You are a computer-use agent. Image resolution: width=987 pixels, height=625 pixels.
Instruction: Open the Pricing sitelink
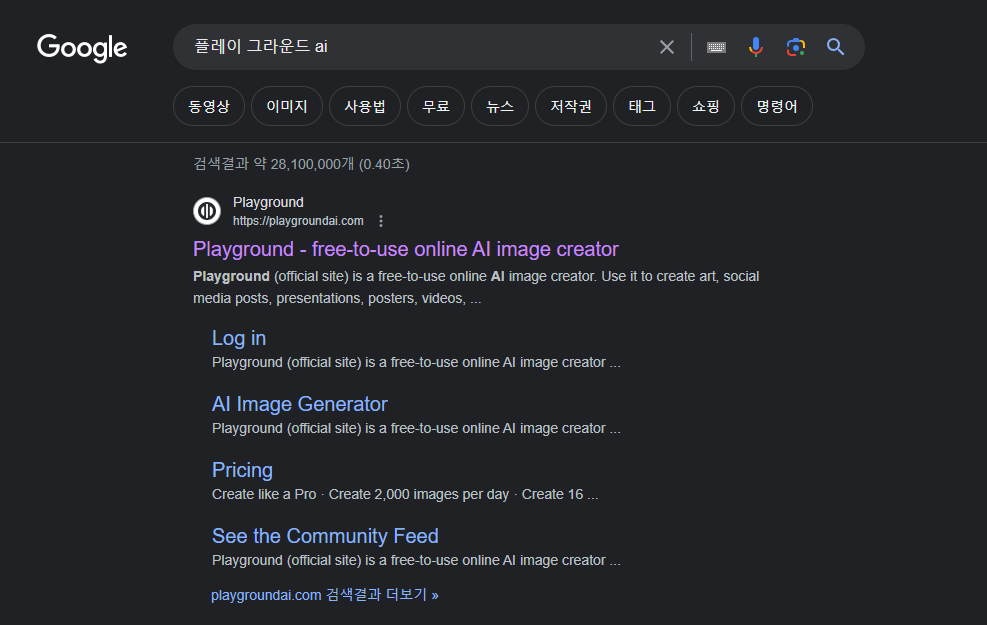click(242, 470)
